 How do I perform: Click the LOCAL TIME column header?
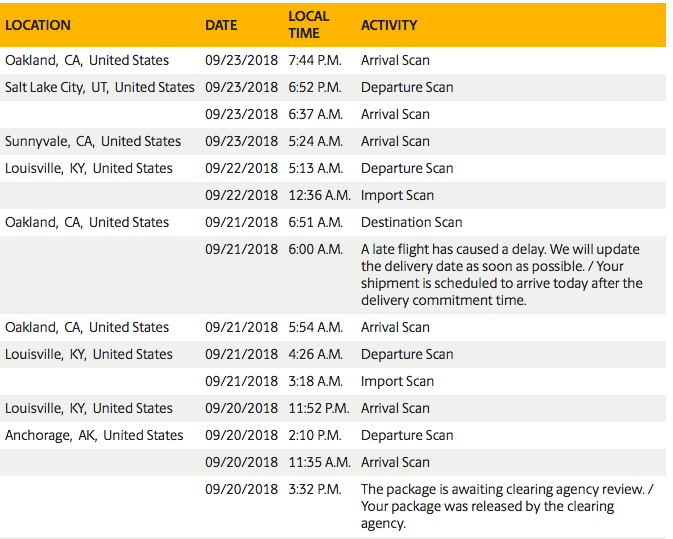tap(309, 25)
